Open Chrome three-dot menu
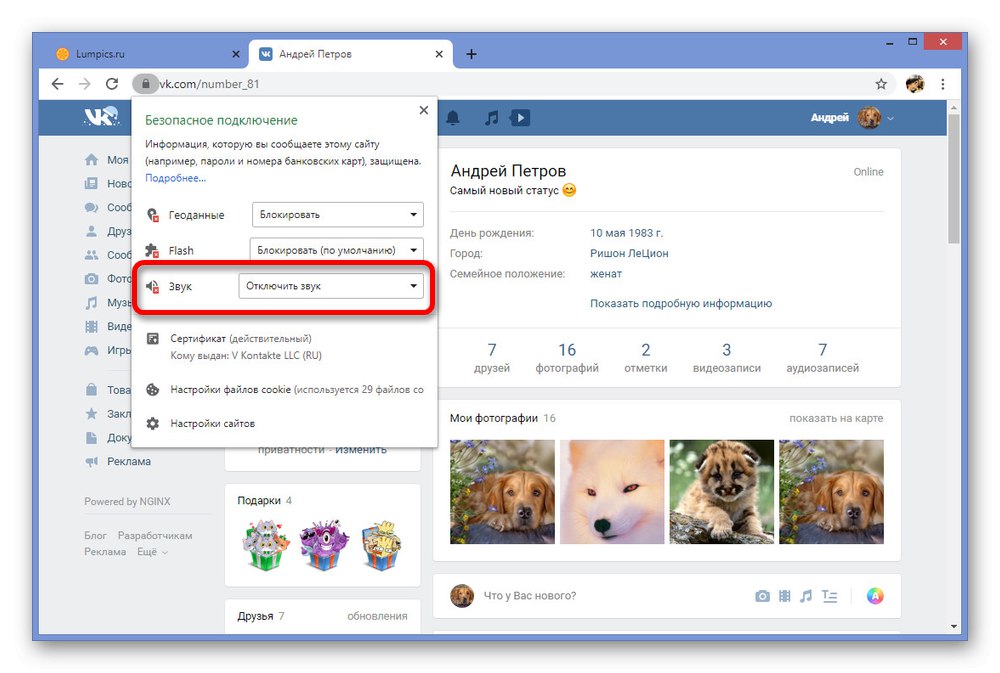Image resolution: width=1000 pixels, height=673 pixels. (943, 84)
